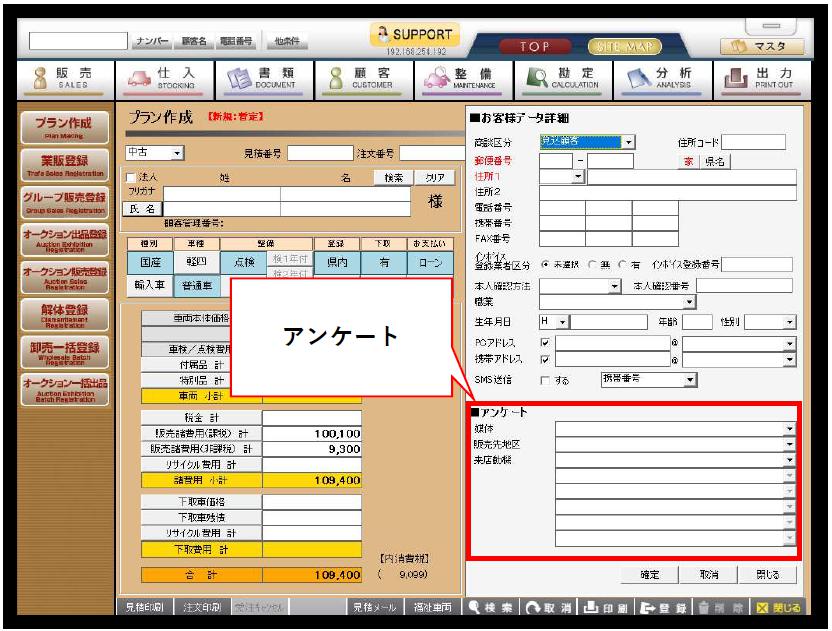
Task: Click the 見積番号 input field
Action: [x=320, y=153]
